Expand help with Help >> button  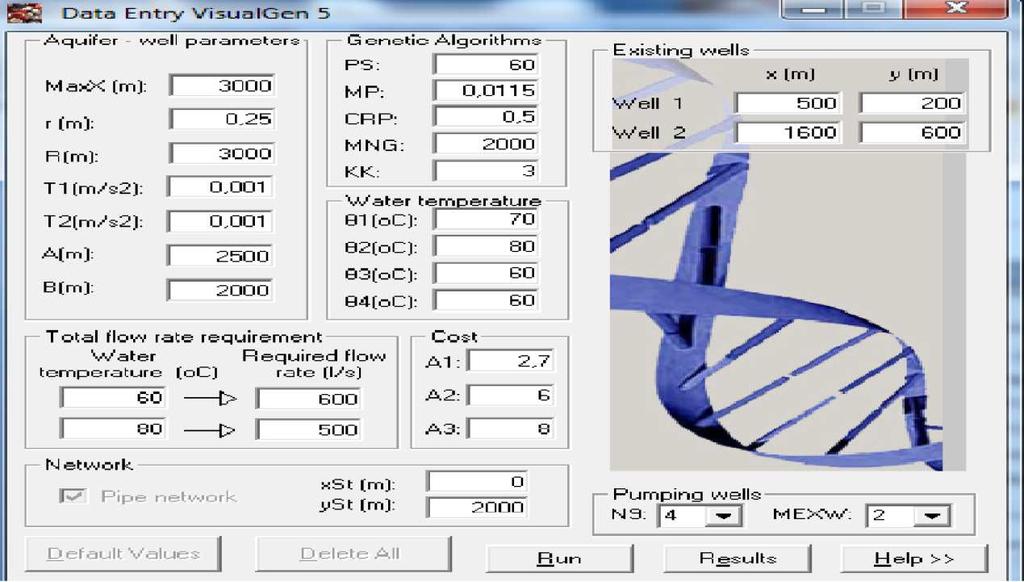click(x=914, y=559)
